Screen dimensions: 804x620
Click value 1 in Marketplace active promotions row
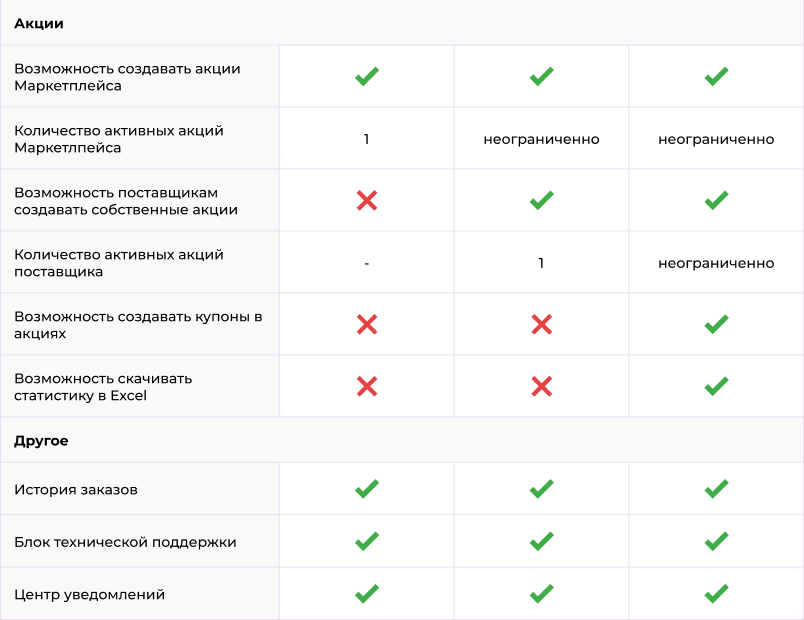(x=367, y=139)
